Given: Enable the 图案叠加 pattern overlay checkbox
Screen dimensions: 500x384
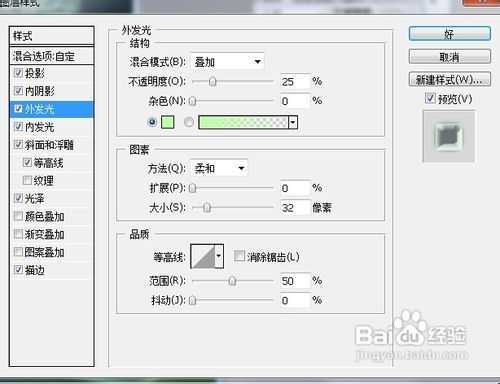Looking at the screenshot, I should 18,252.
